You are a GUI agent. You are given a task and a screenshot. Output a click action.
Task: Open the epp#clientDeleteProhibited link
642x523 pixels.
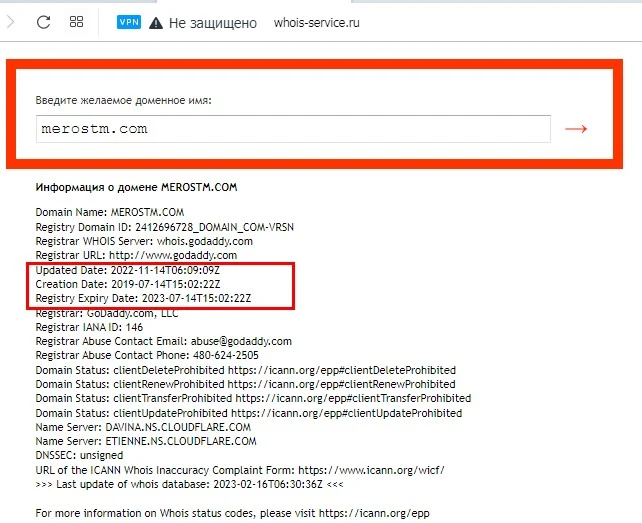click(x=342, y=370)
